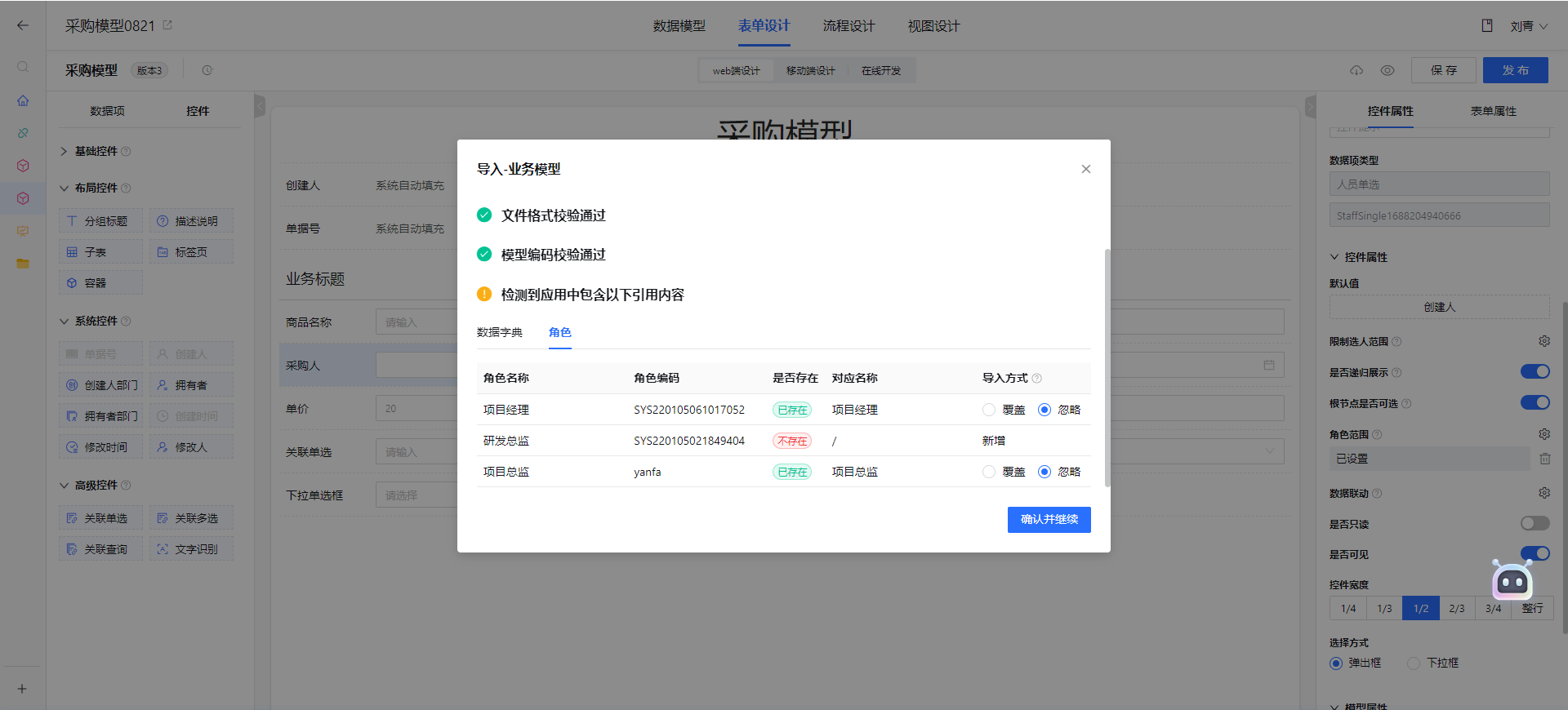Select 覆盖 for 项目总监 row

tap(989, 472)
